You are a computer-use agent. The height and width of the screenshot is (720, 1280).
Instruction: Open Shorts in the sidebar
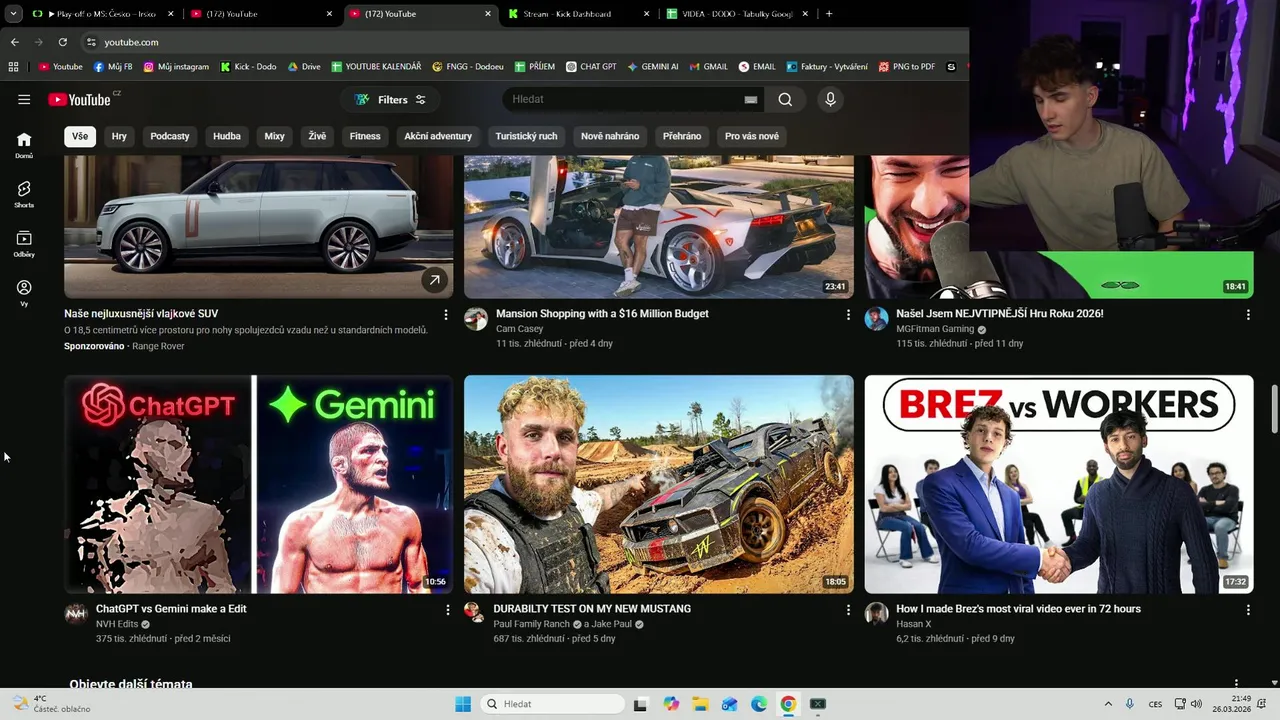tap(24, 194)
